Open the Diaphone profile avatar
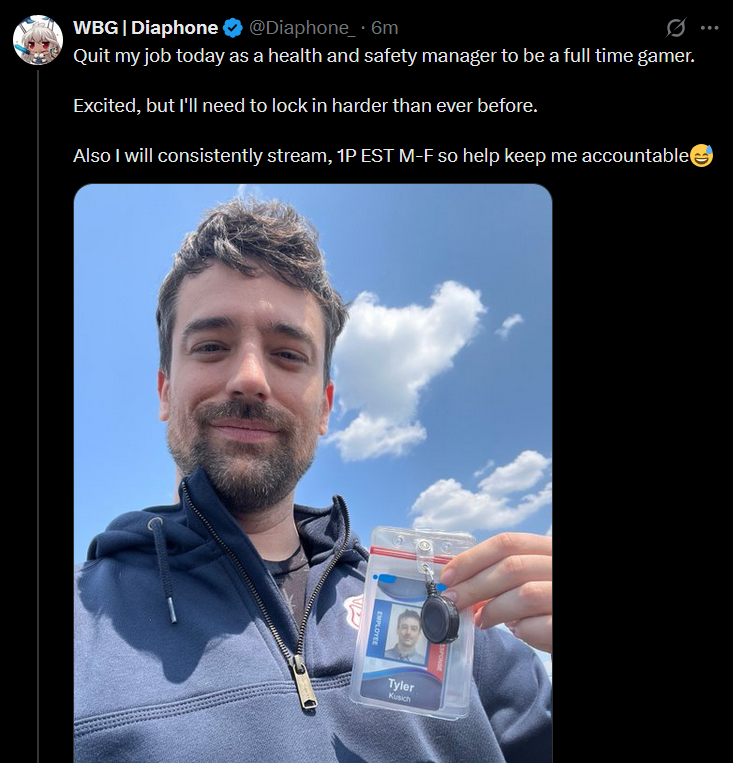733x763 pixels. tap(37, 40)
